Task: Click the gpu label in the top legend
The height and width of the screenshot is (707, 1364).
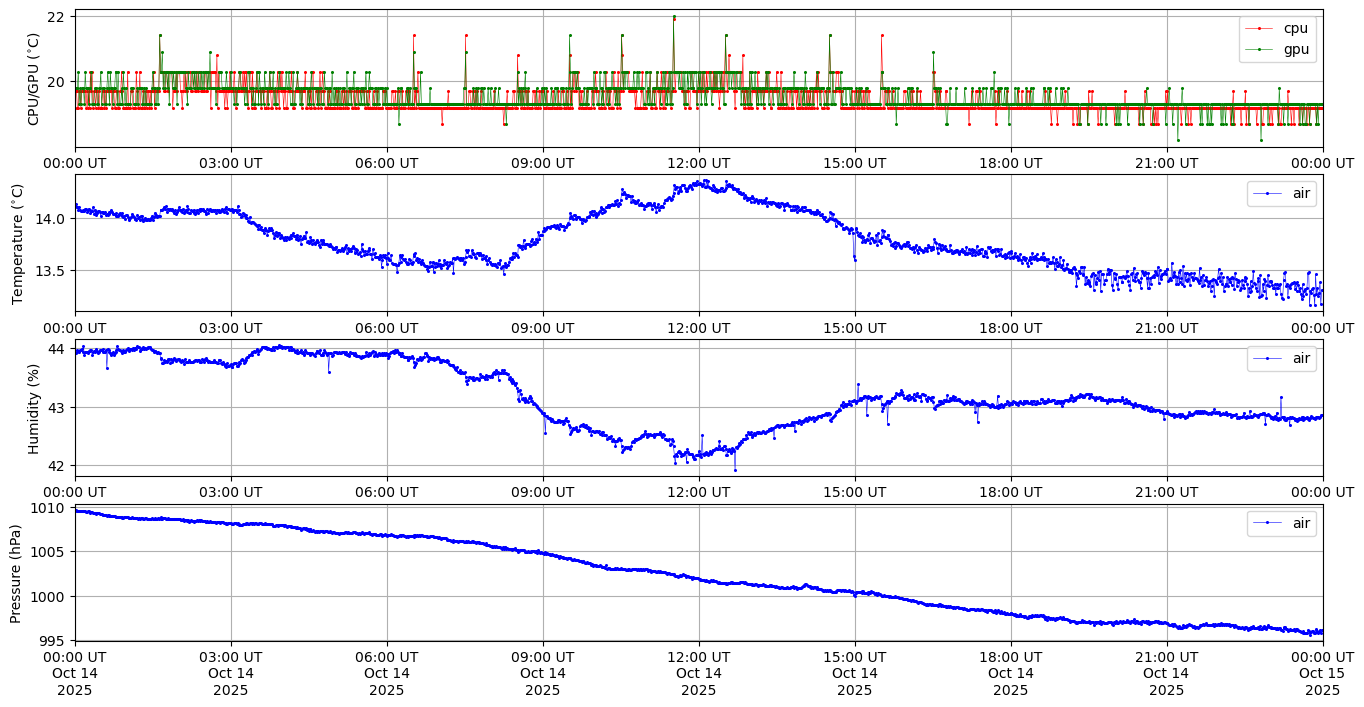Action: pos(1296,49)
